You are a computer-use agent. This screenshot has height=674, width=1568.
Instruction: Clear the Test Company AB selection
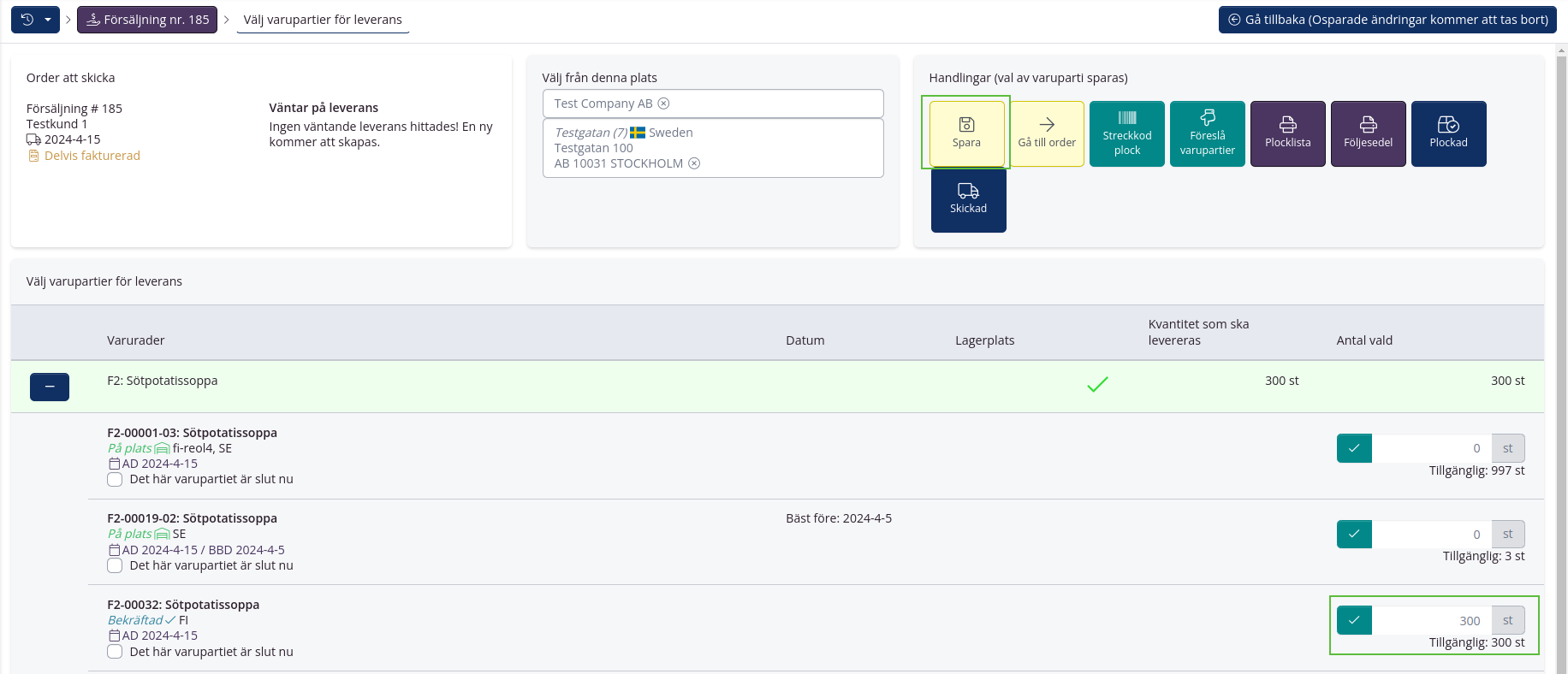click(663, 103)
